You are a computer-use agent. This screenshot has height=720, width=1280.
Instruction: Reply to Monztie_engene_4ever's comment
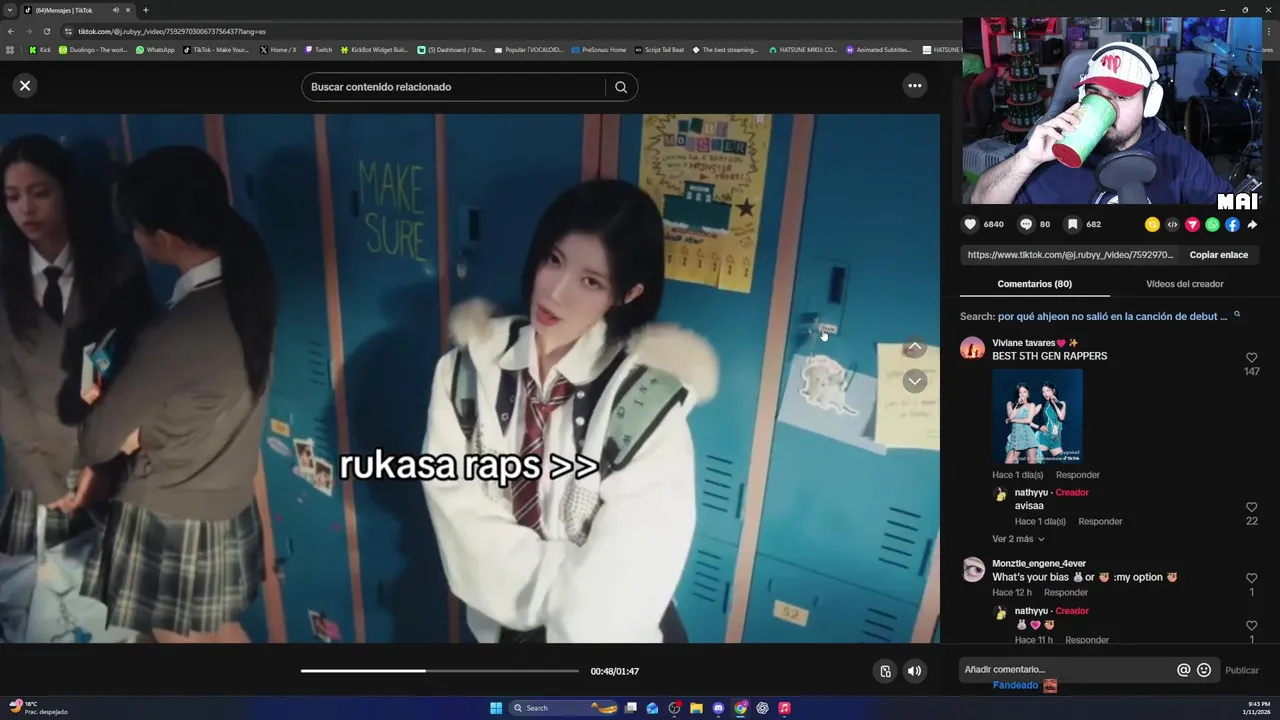(x=1066, y=592)
